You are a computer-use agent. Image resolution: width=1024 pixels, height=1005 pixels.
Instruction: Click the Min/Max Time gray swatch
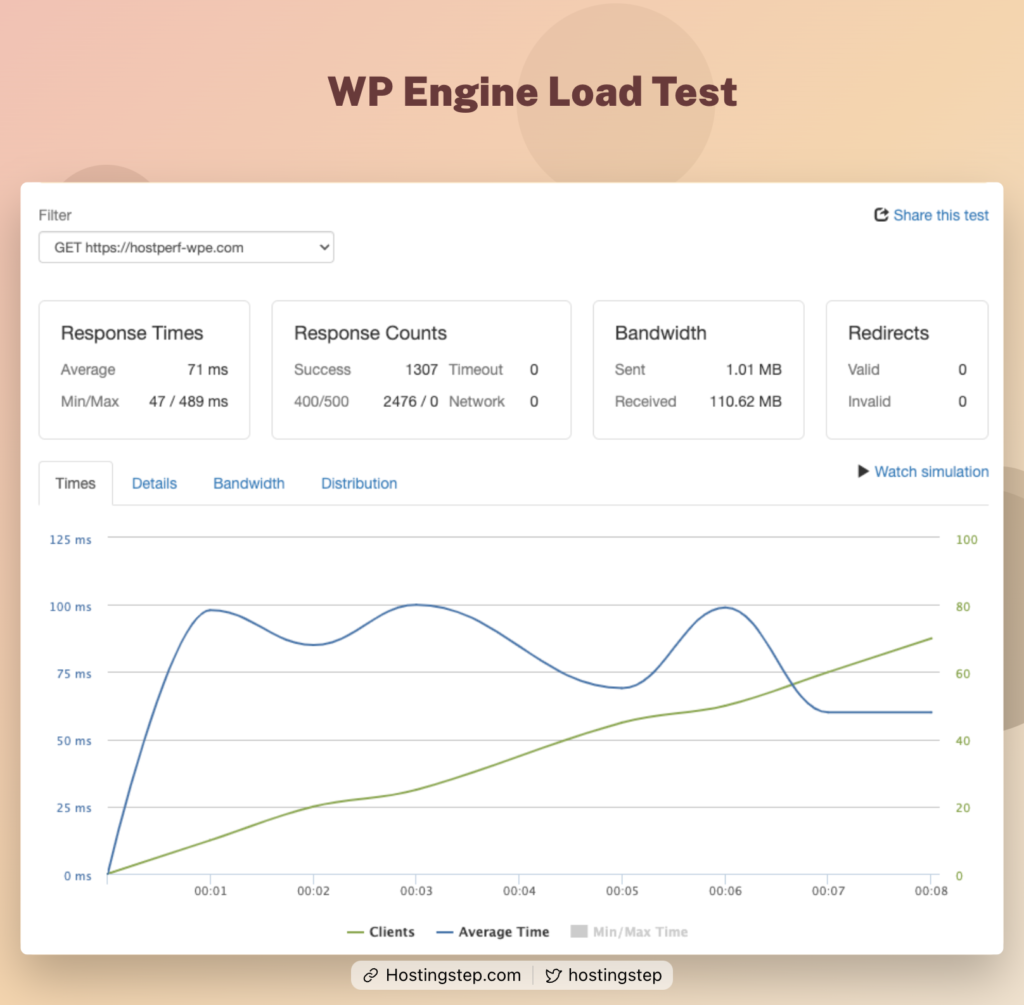(x=579, y=931)
